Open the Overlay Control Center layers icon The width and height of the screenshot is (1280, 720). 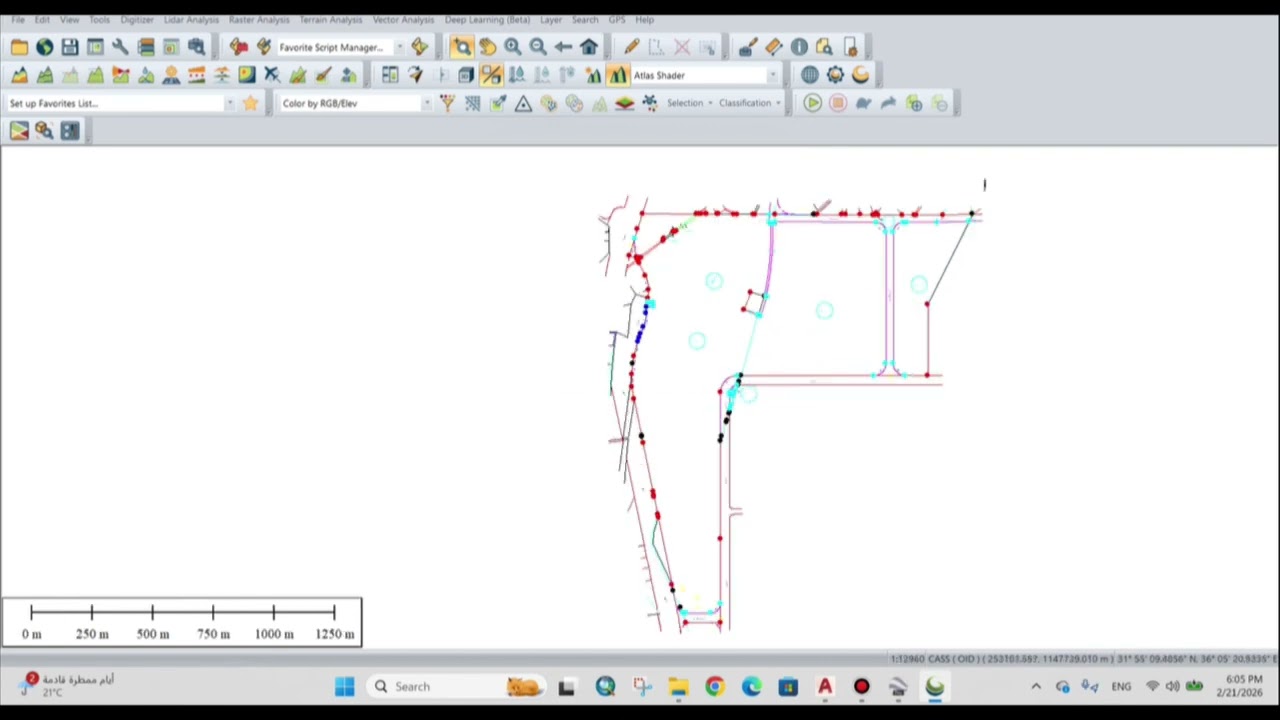click(146, 47)
